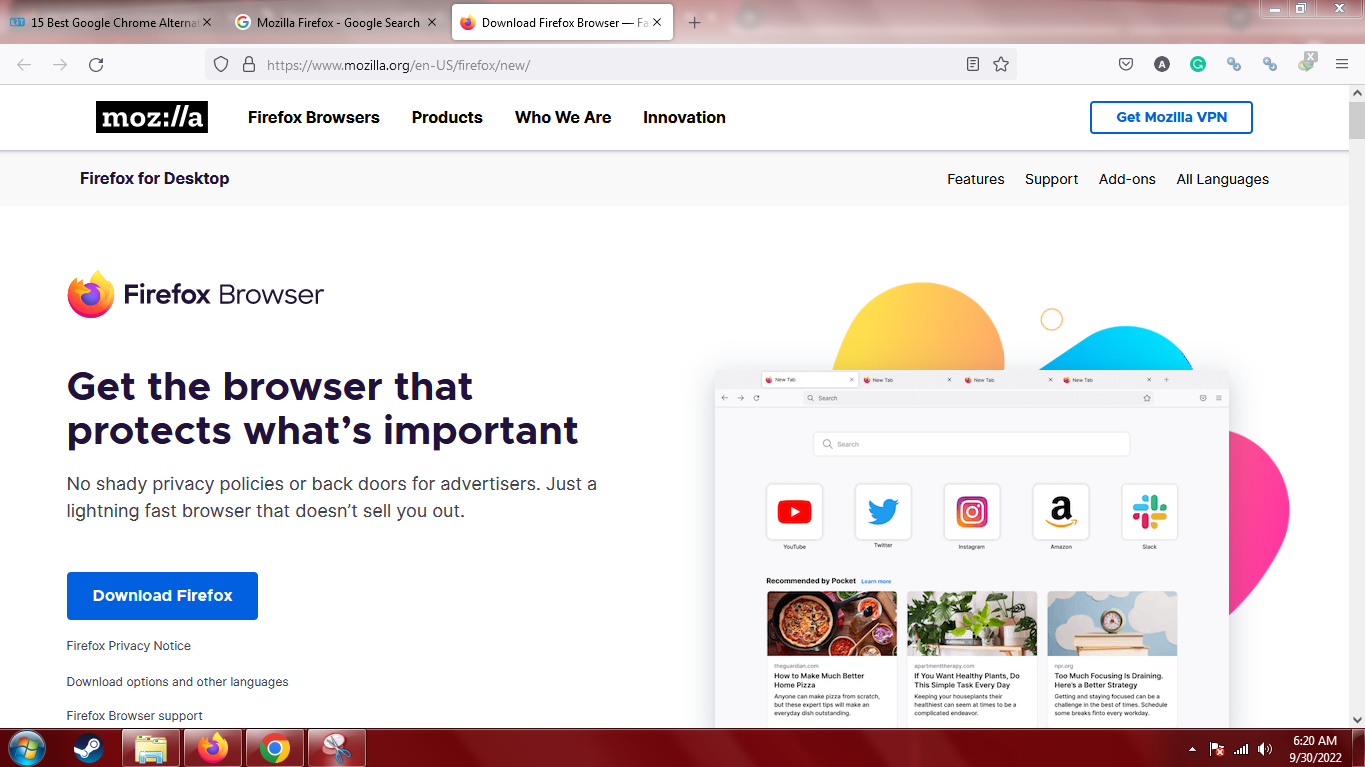Open the tracking protection shield icon

coord(221,64)
